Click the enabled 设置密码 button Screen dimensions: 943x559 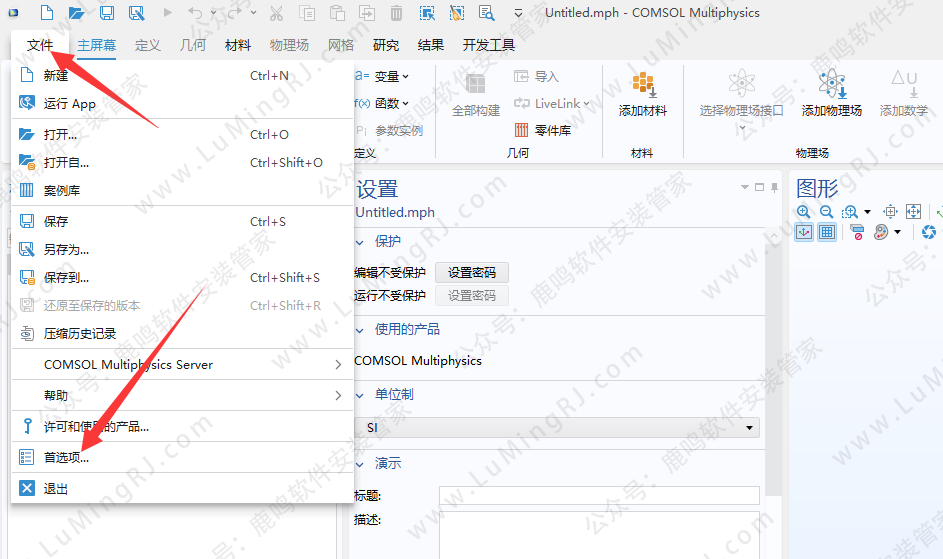click(x=471, y=272)
